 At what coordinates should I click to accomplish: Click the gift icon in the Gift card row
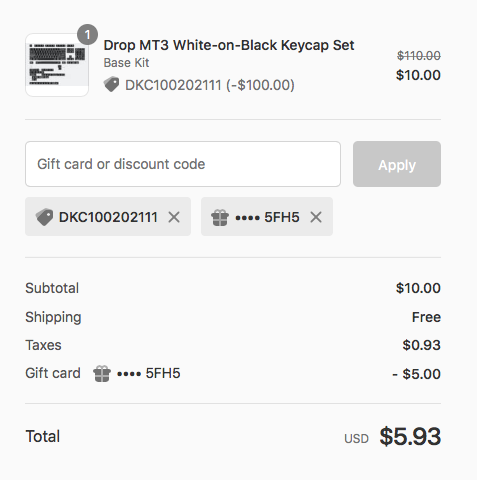coord(102,374)
